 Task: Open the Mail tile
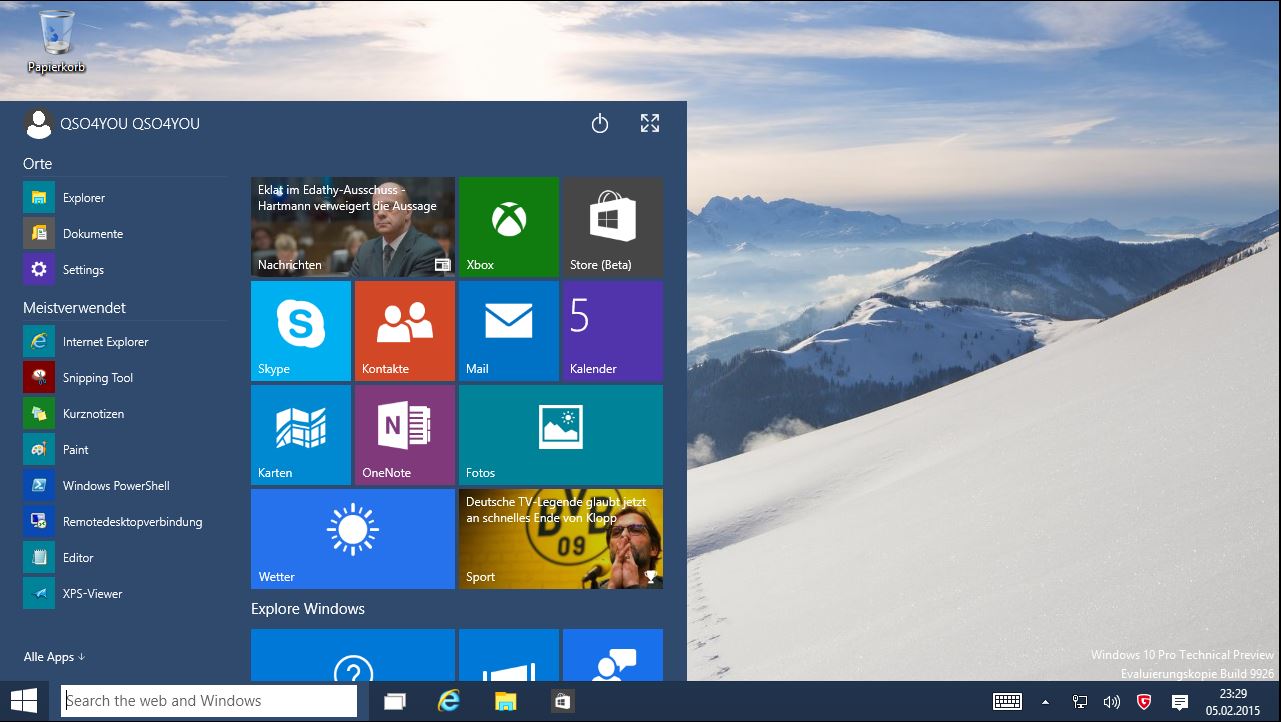[x=509, y=331]
